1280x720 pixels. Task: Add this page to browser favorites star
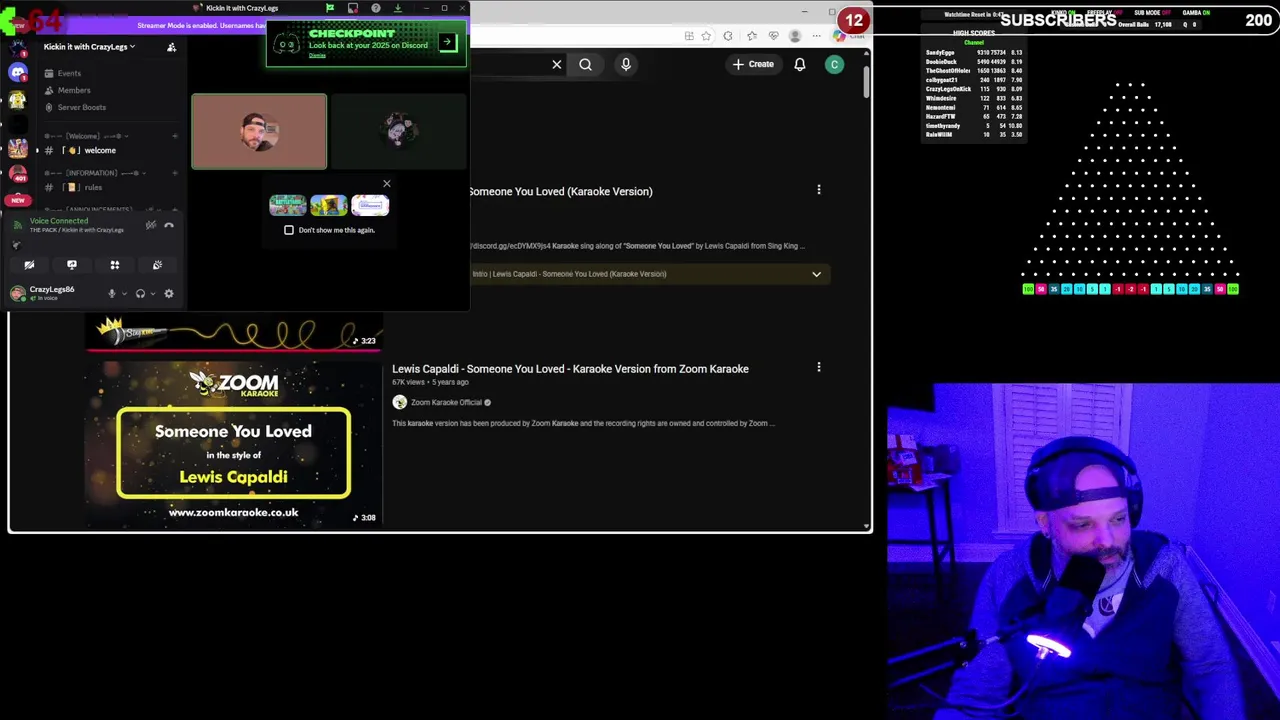[707, 36]
